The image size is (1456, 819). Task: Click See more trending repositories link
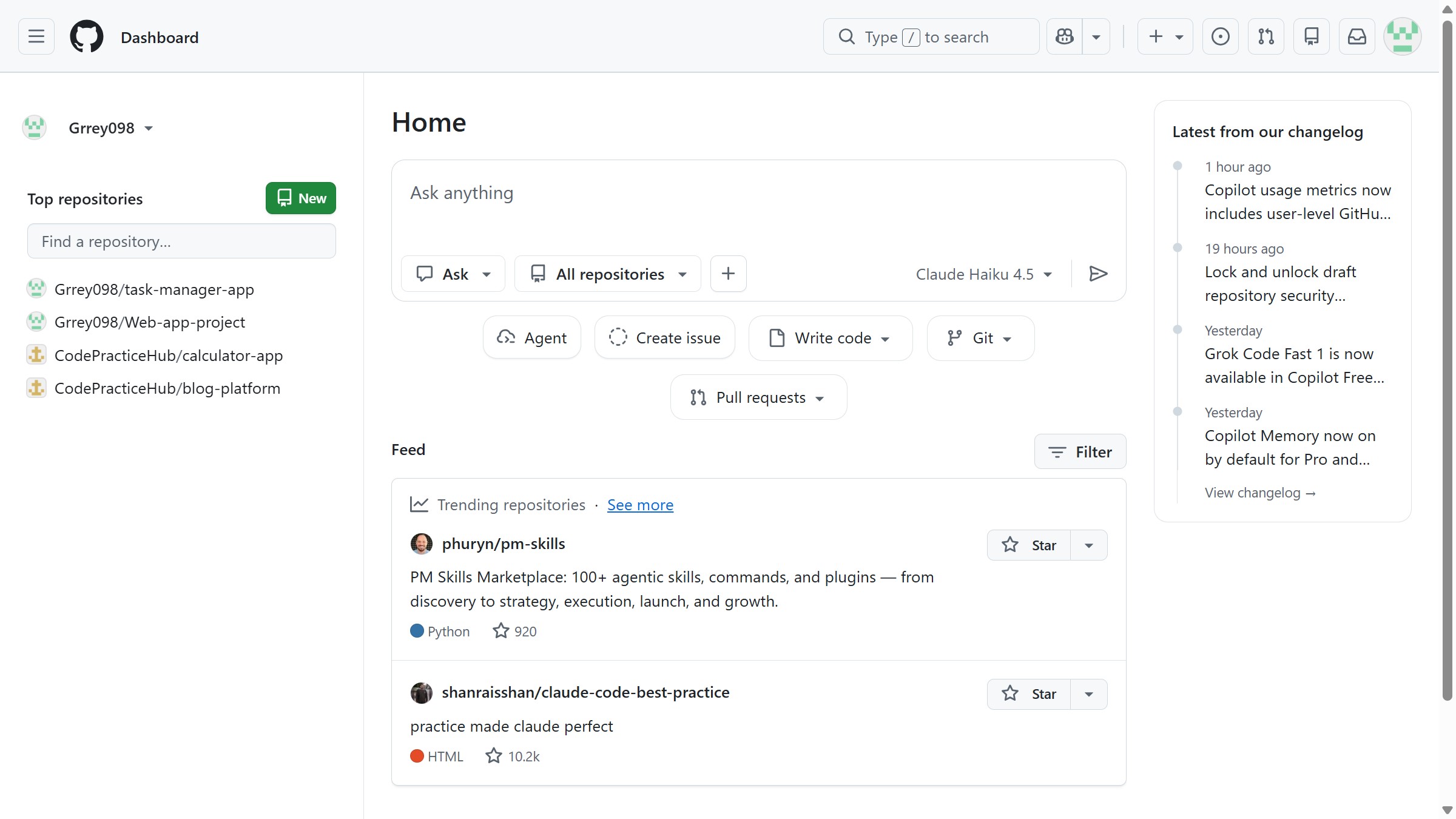tap(640, 505)
